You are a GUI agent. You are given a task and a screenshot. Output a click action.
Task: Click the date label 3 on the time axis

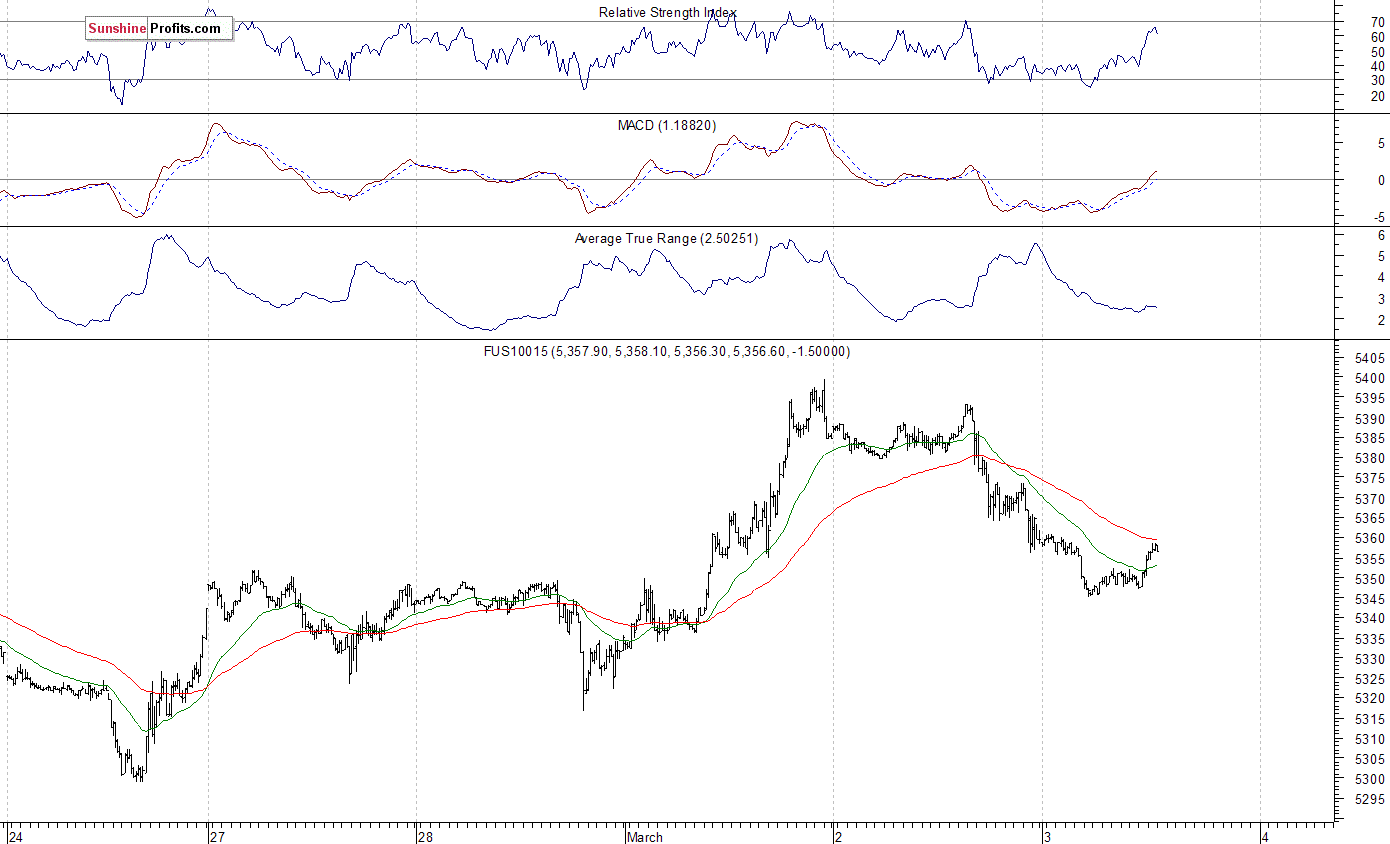1047,837
